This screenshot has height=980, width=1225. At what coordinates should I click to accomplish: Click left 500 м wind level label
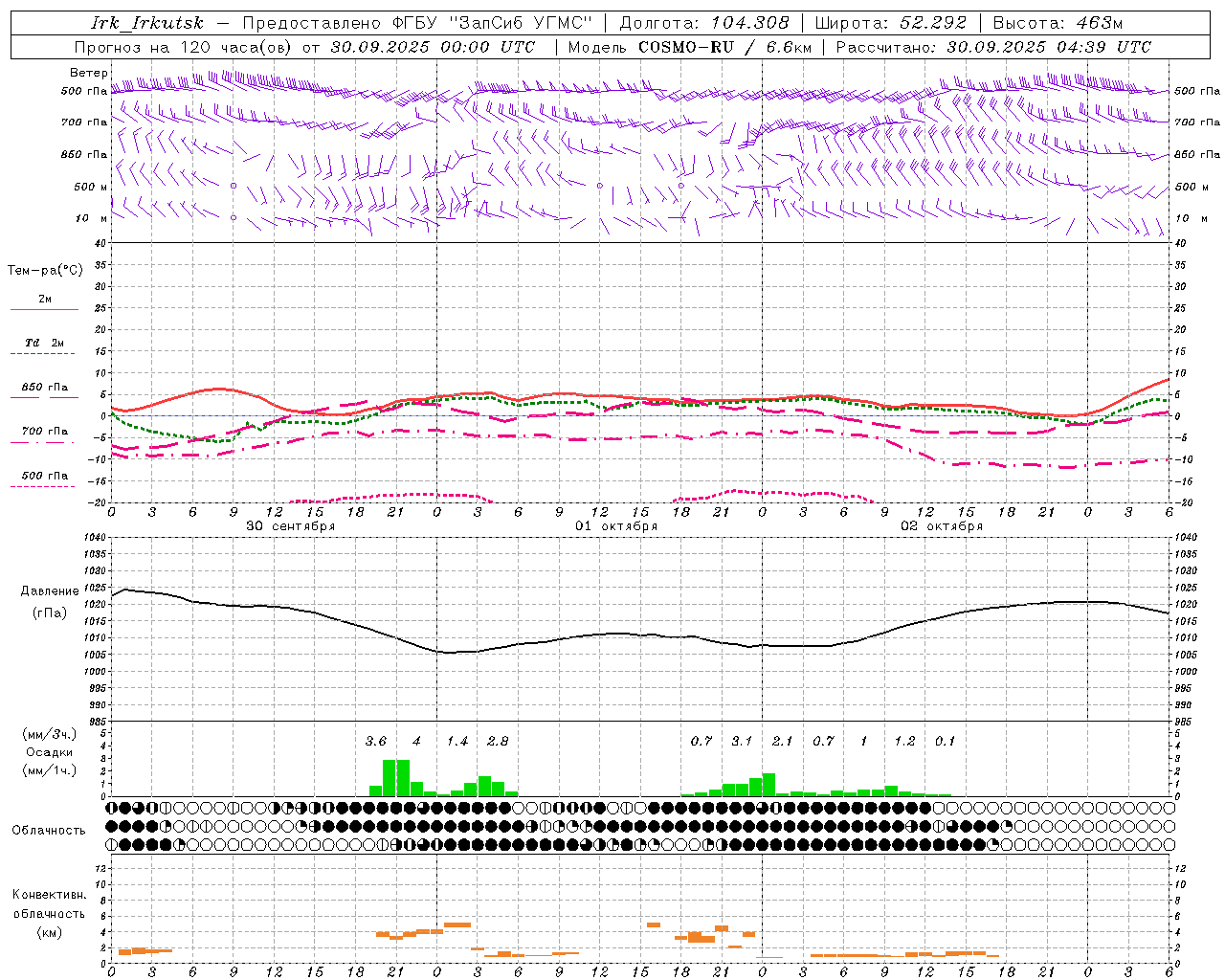click(x=91, y=187)
